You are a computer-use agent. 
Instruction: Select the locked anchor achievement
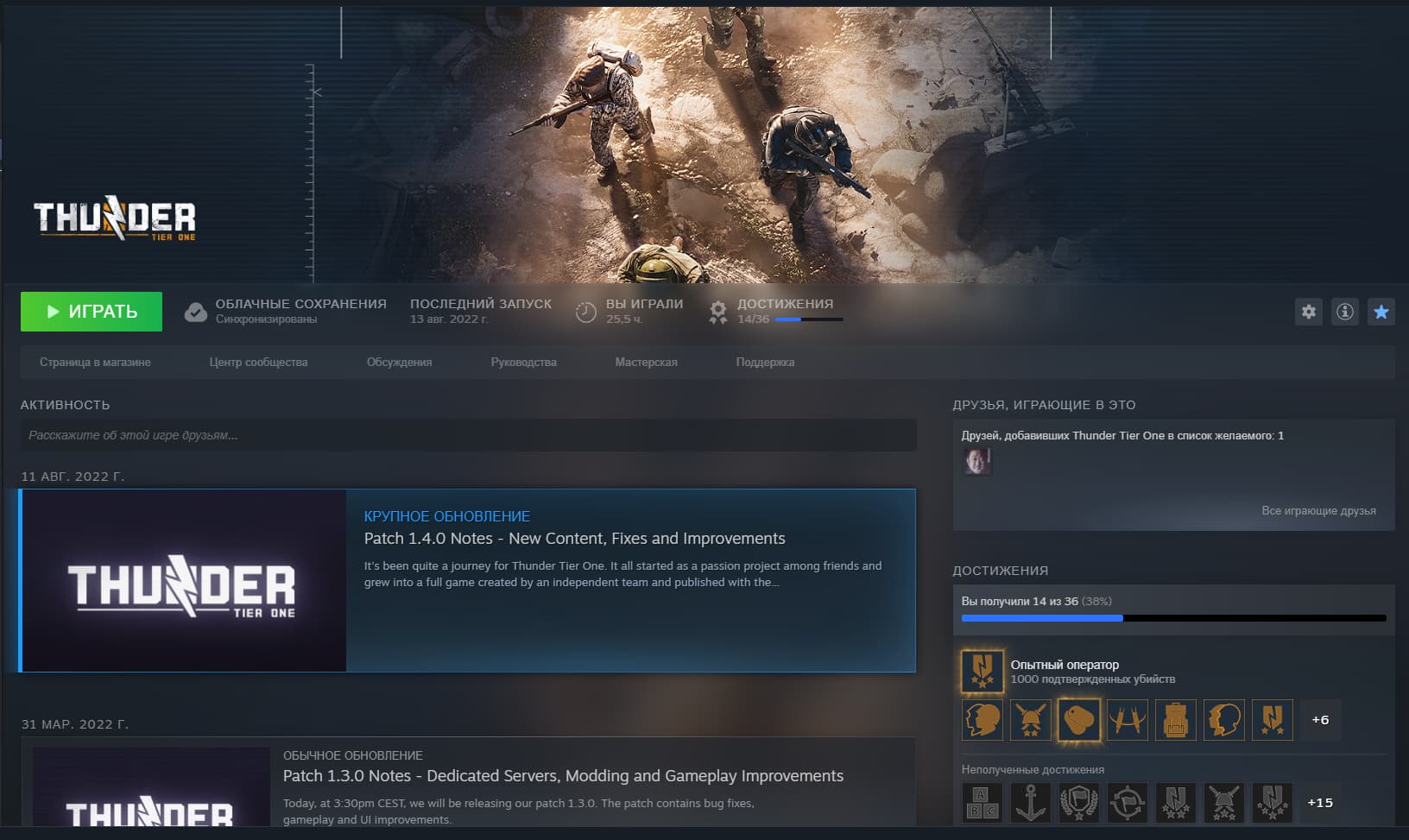tap(1031, 803)
